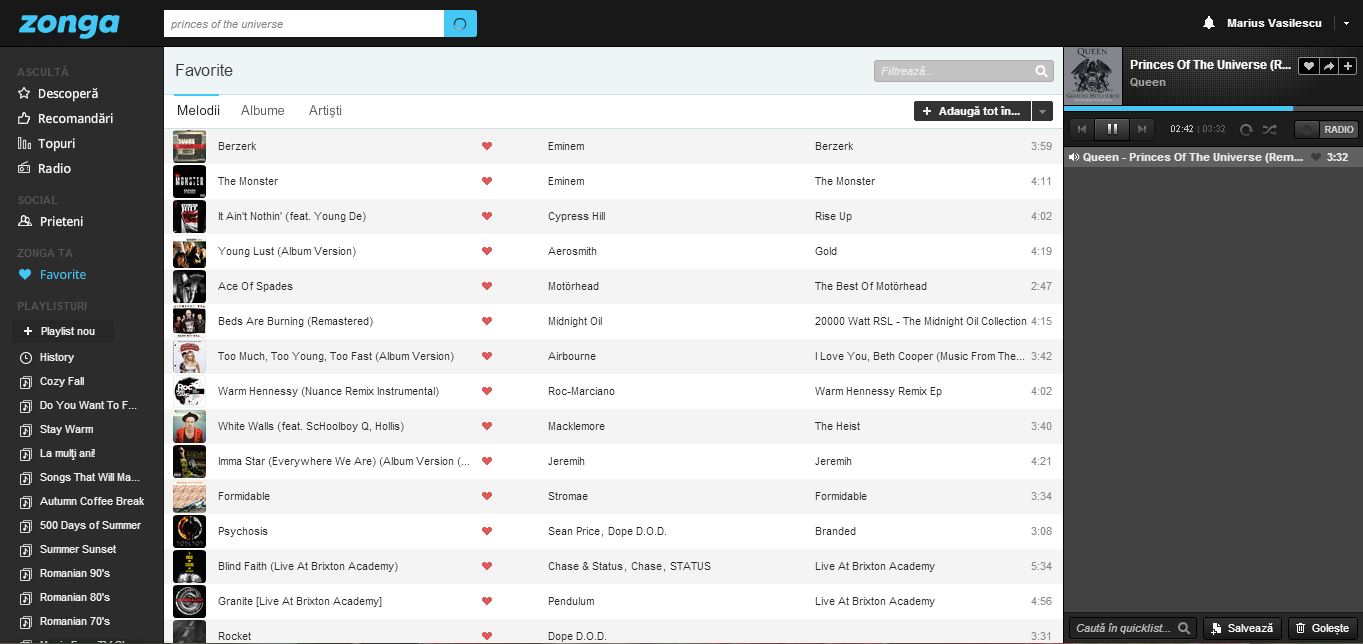The height and width of the screenshot is (644, 1363).
Task: Pause the current song
Action: [x=1111, y=129]
